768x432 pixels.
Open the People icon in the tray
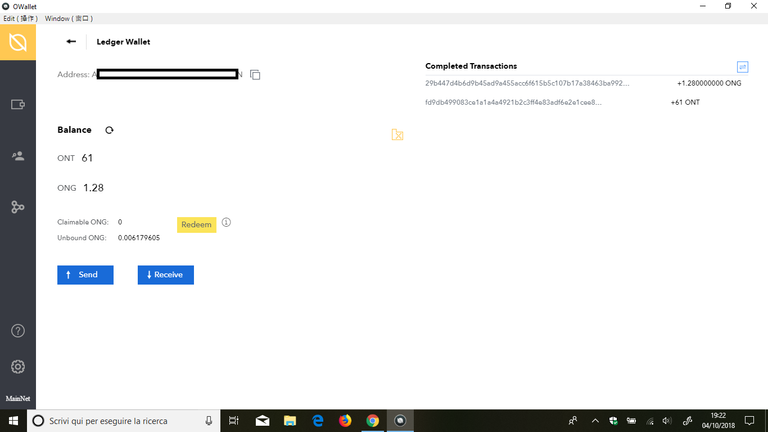coord(573,421)
